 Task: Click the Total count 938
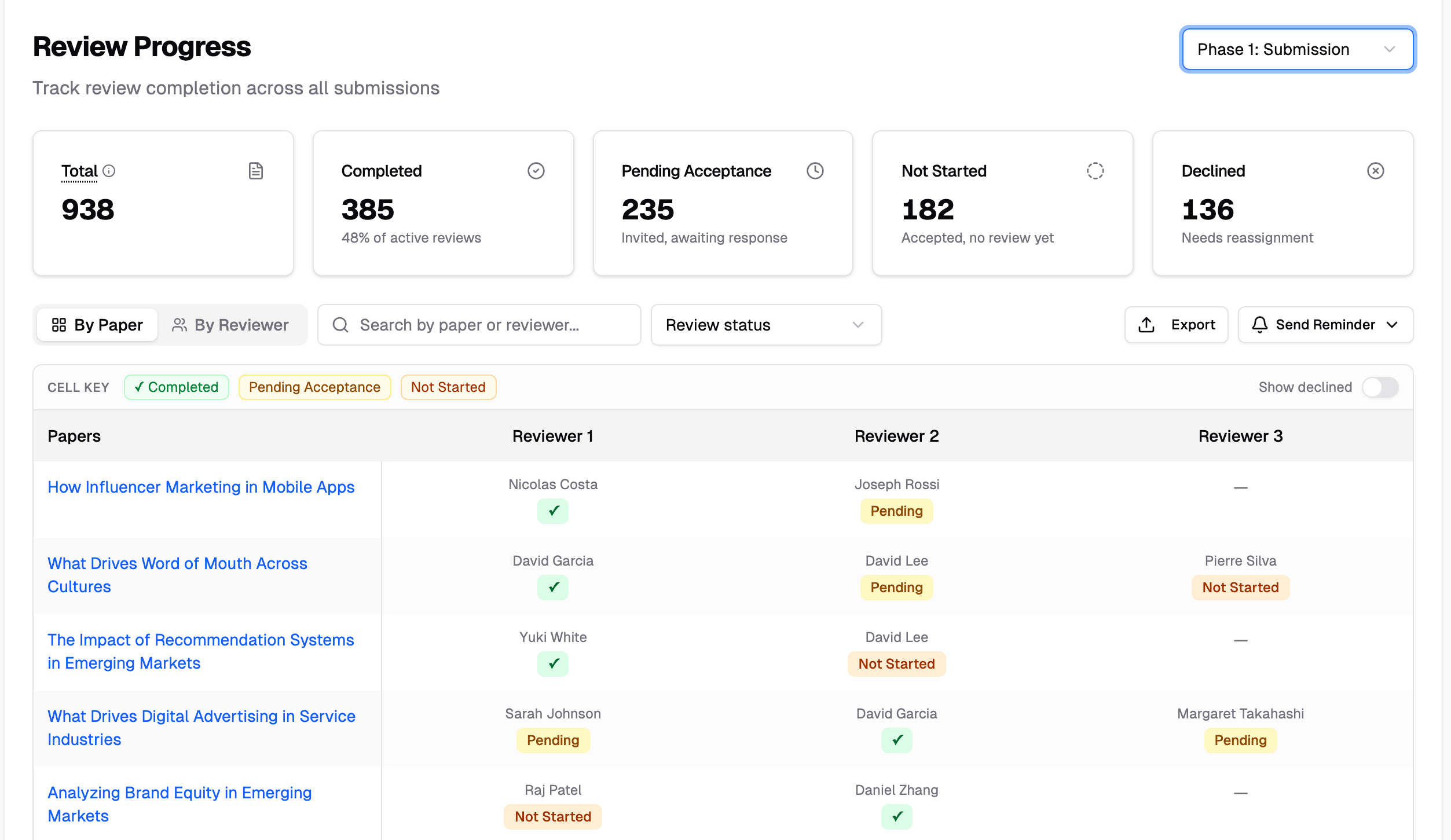coord(88,210)
